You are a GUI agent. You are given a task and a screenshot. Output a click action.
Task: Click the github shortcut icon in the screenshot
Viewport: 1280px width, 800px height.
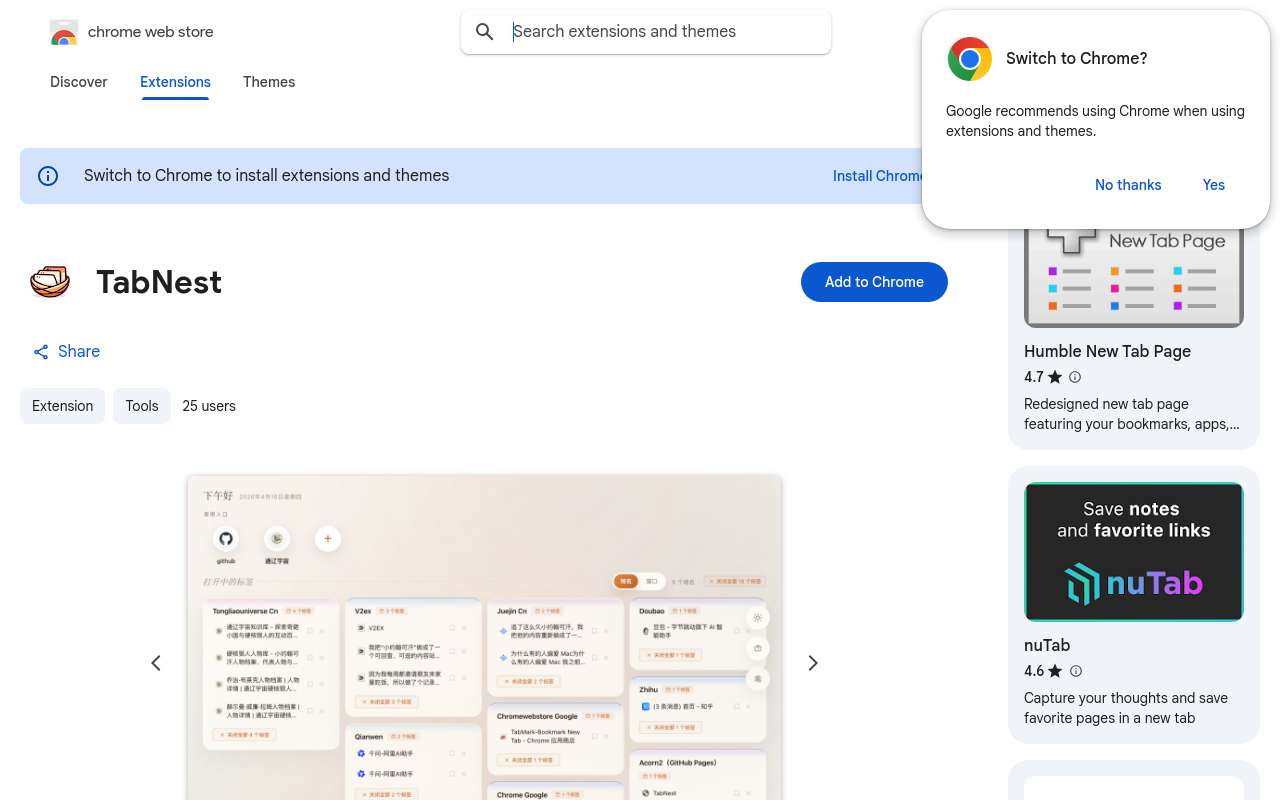coord(226,539)
